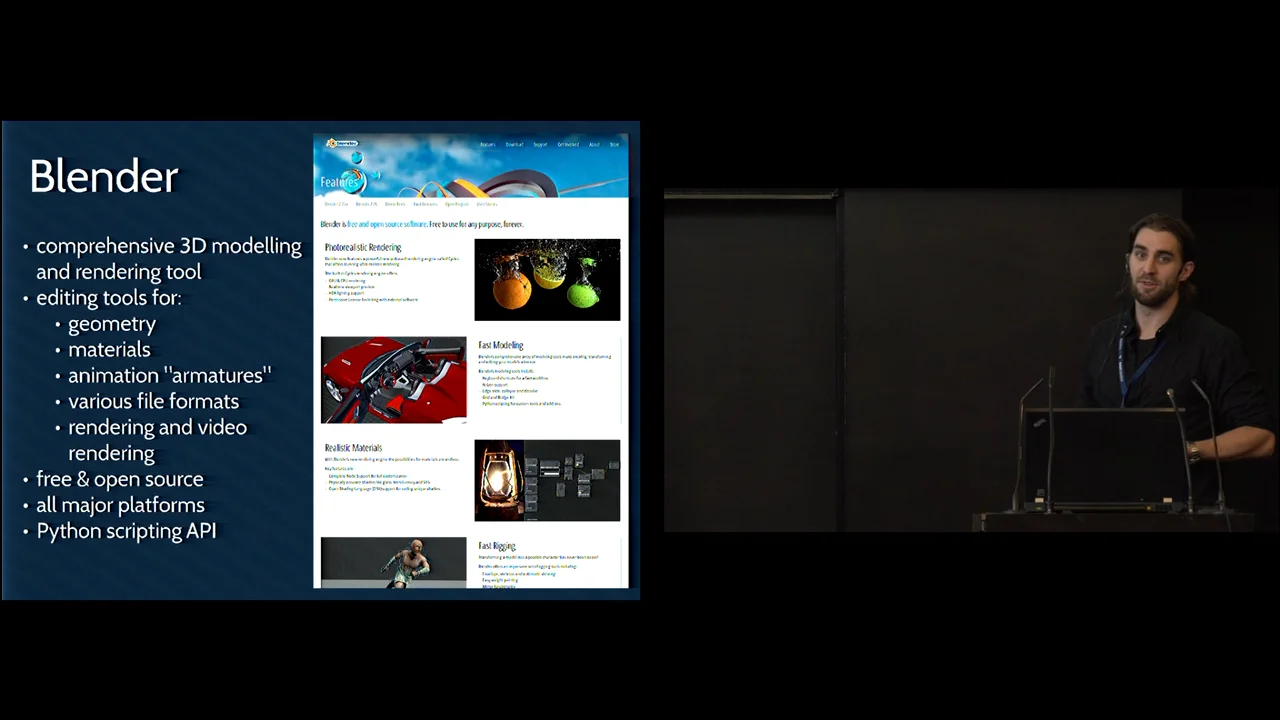1280x720 pixels.
Task: Click the 'various file formats' sub-bullet
Action: [154, 401]
